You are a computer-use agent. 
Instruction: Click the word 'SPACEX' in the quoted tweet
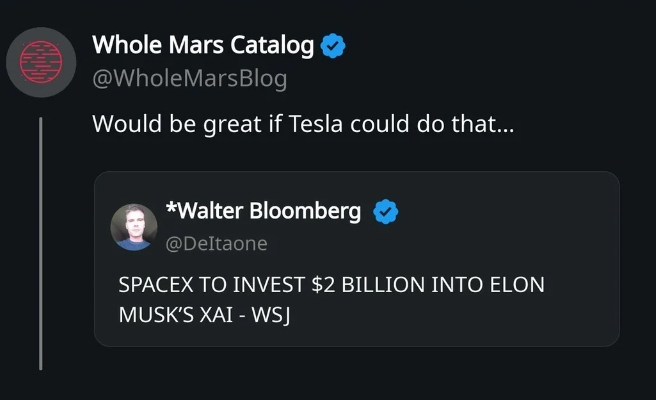pyautogui.click(x=156, y=285)
